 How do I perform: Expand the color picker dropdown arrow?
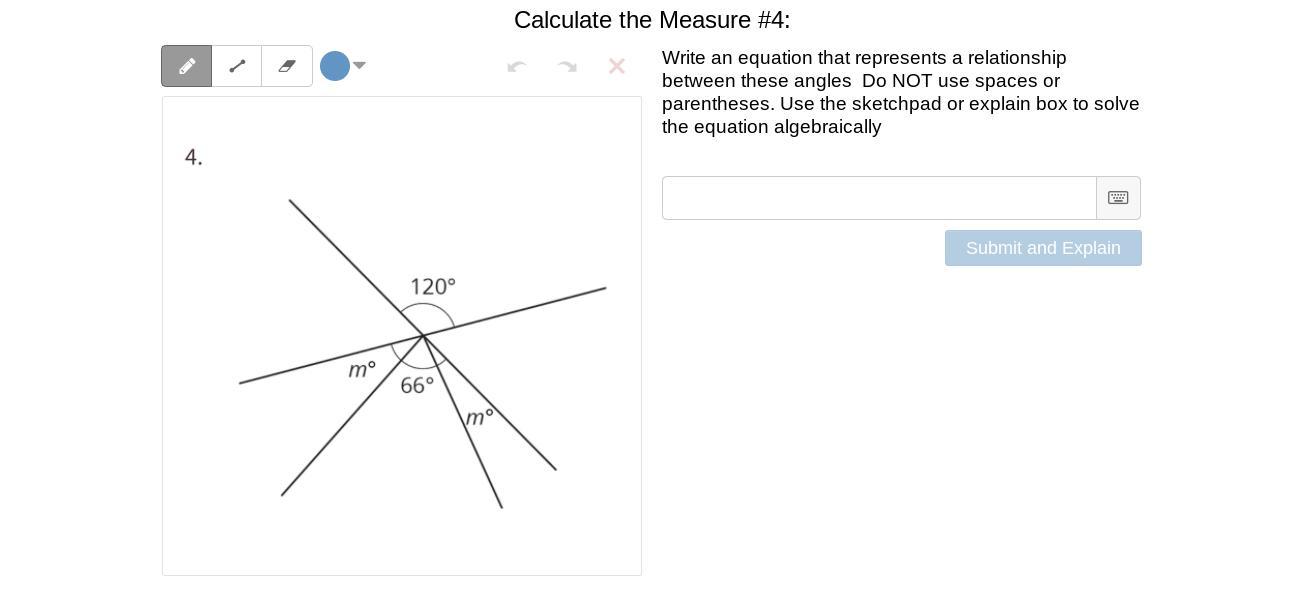(x=360, y=65)
